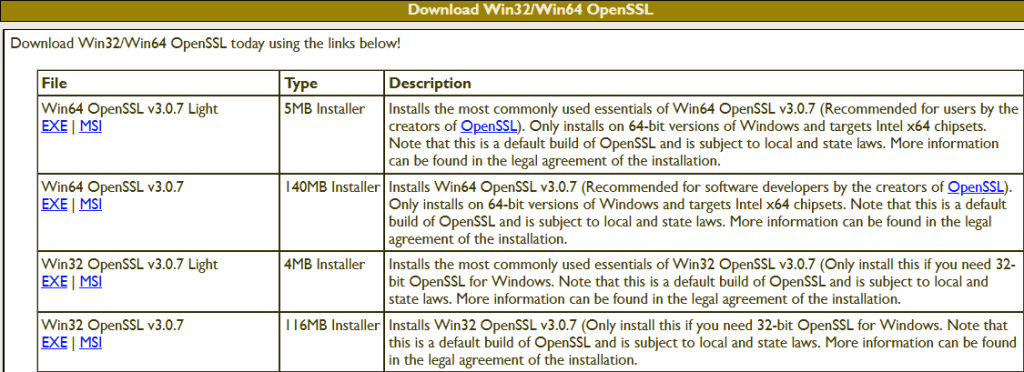Viewport: 1024px width, 372px height.
Task: Download the Win64 OpenSSL v3.0.7 Light EXE
Action: [x=54, y=127]
